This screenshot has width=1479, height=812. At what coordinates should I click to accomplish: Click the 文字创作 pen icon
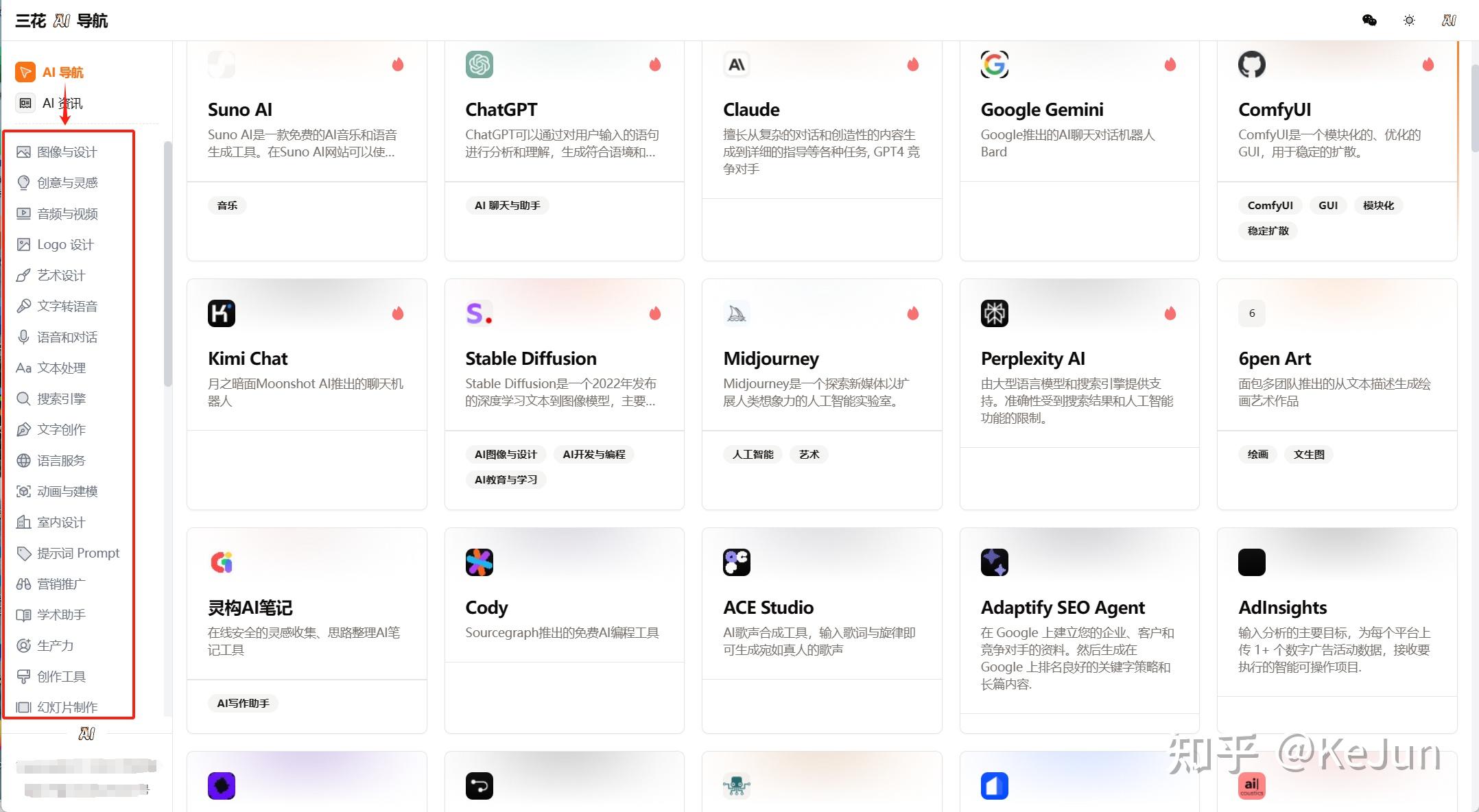point(23,429)
